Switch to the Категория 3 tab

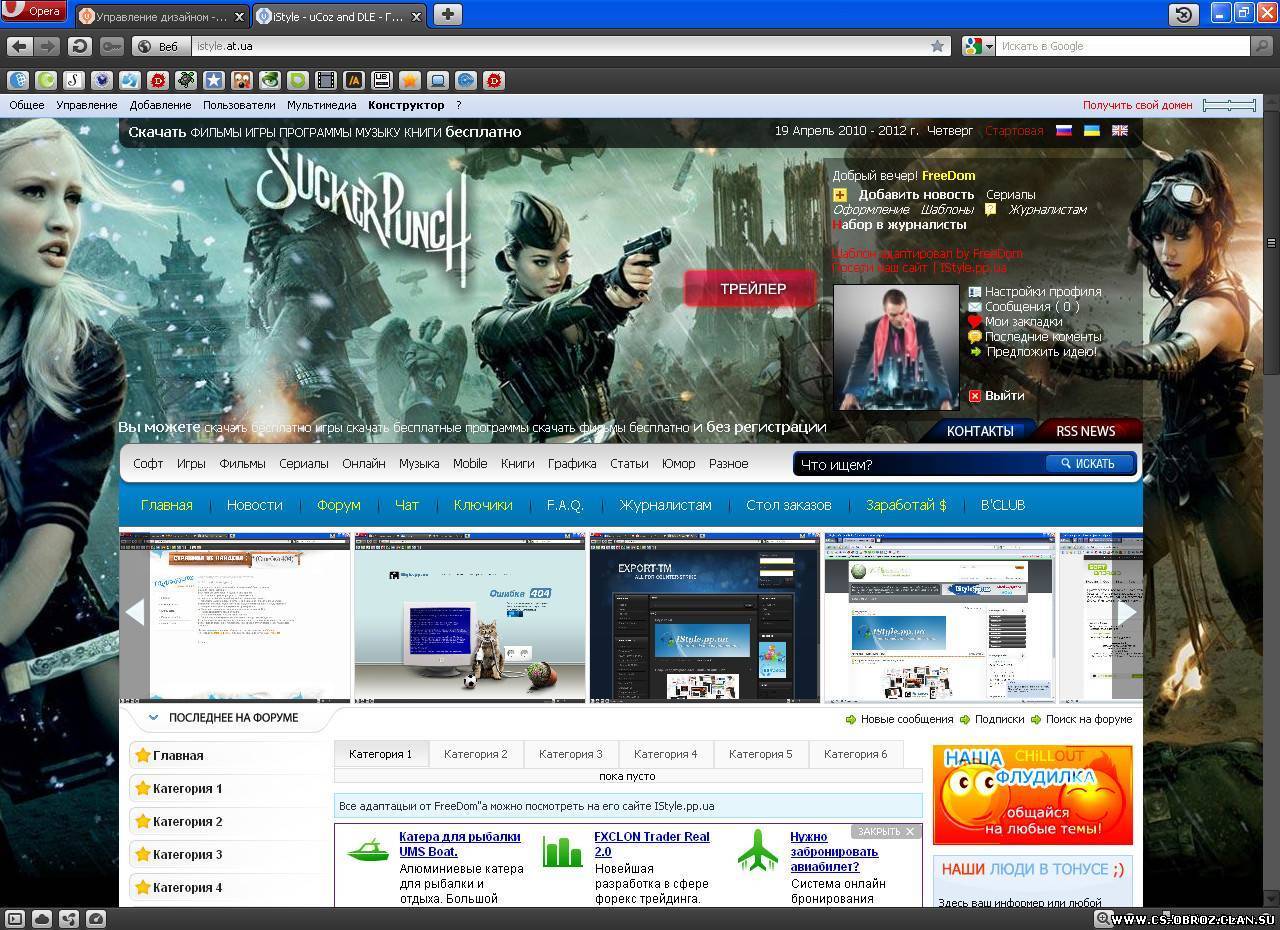pyautogui.click(x=570, y=754)
